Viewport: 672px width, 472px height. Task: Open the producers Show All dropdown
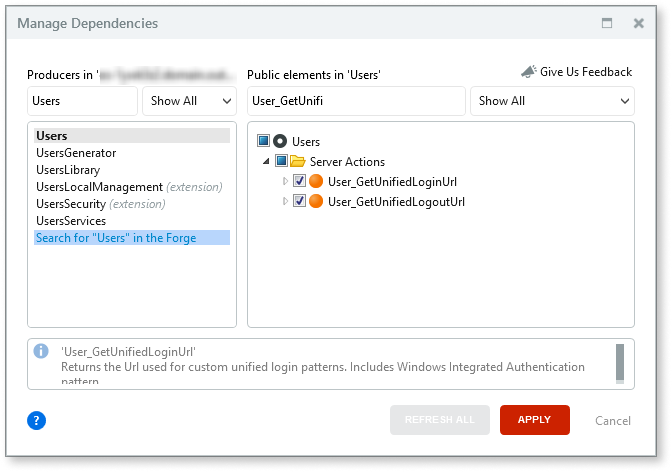point(189,101)
